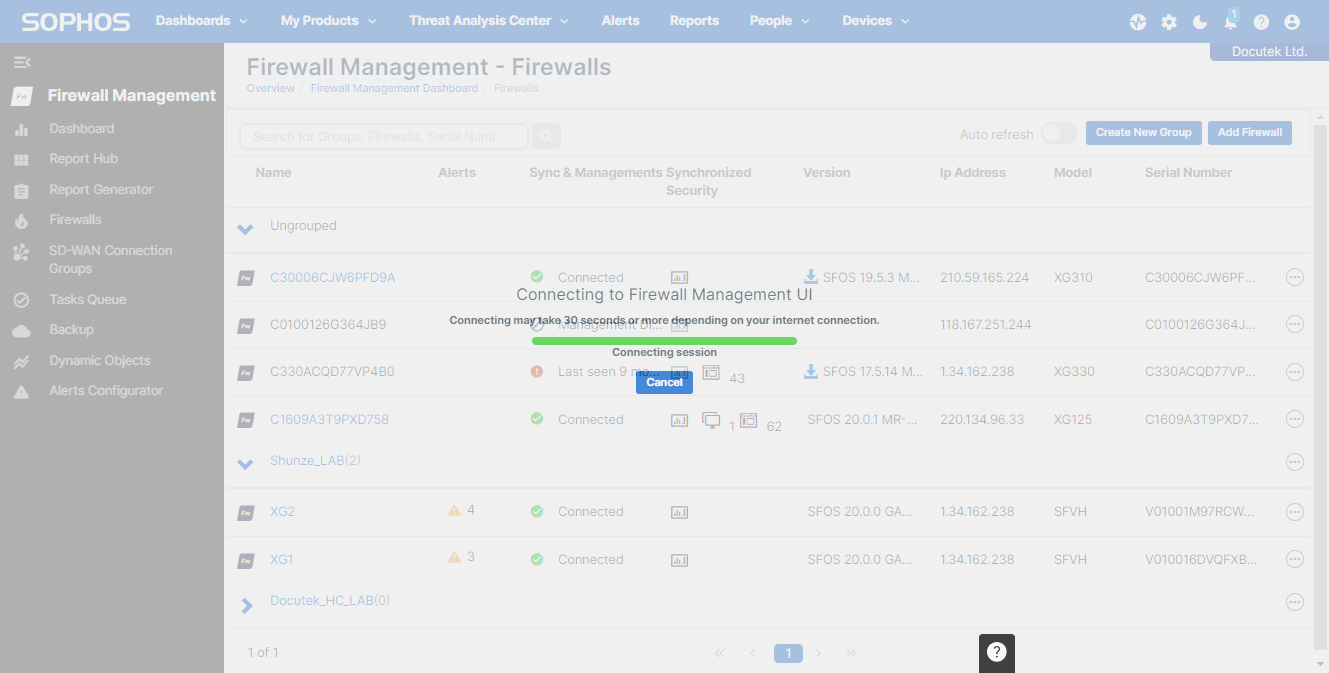Click the green connecting progress bar
This screenshot has width=1329, height=673.
664,341
